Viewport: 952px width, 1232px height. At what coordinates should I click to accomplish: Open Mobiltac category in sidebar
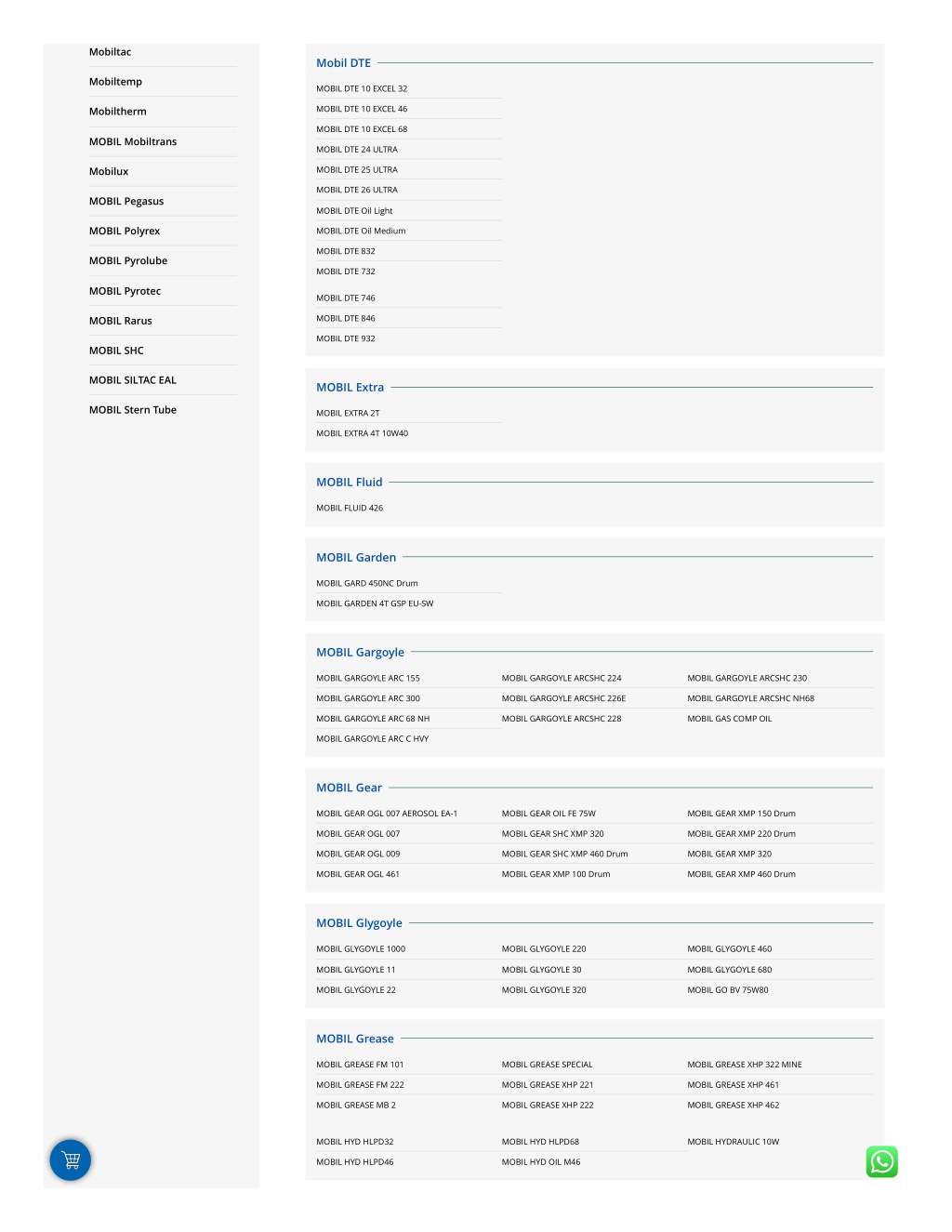pos(110,52)
